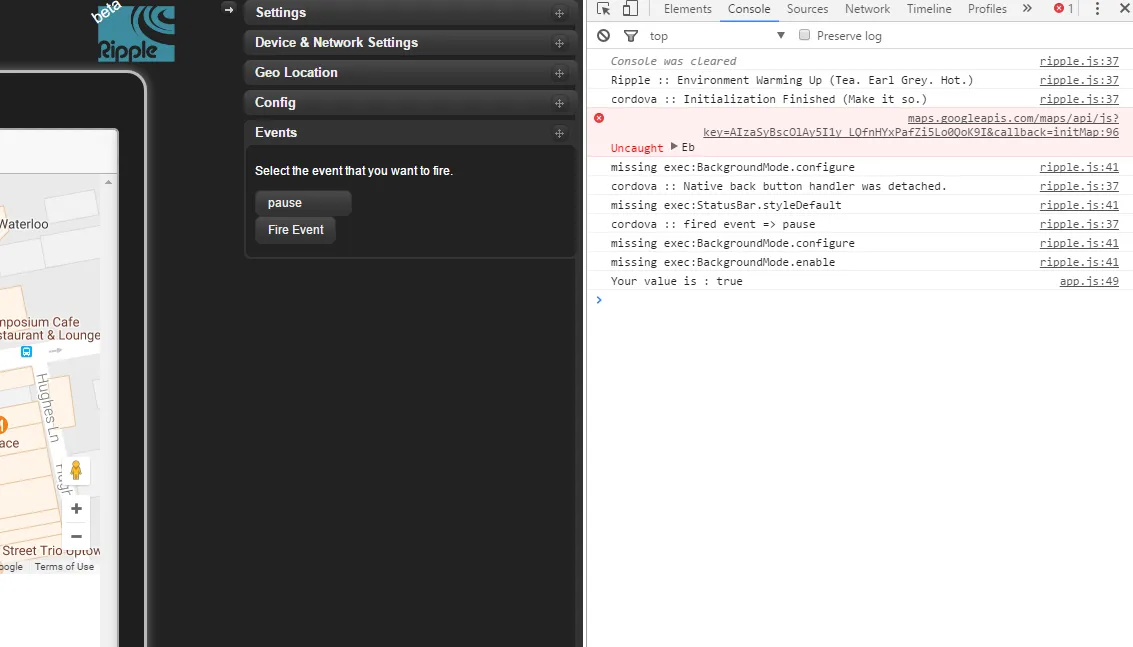Switch to the Network tab
Image resolution: width=1133 pixels, height=647 pixels.
(867, 9)
